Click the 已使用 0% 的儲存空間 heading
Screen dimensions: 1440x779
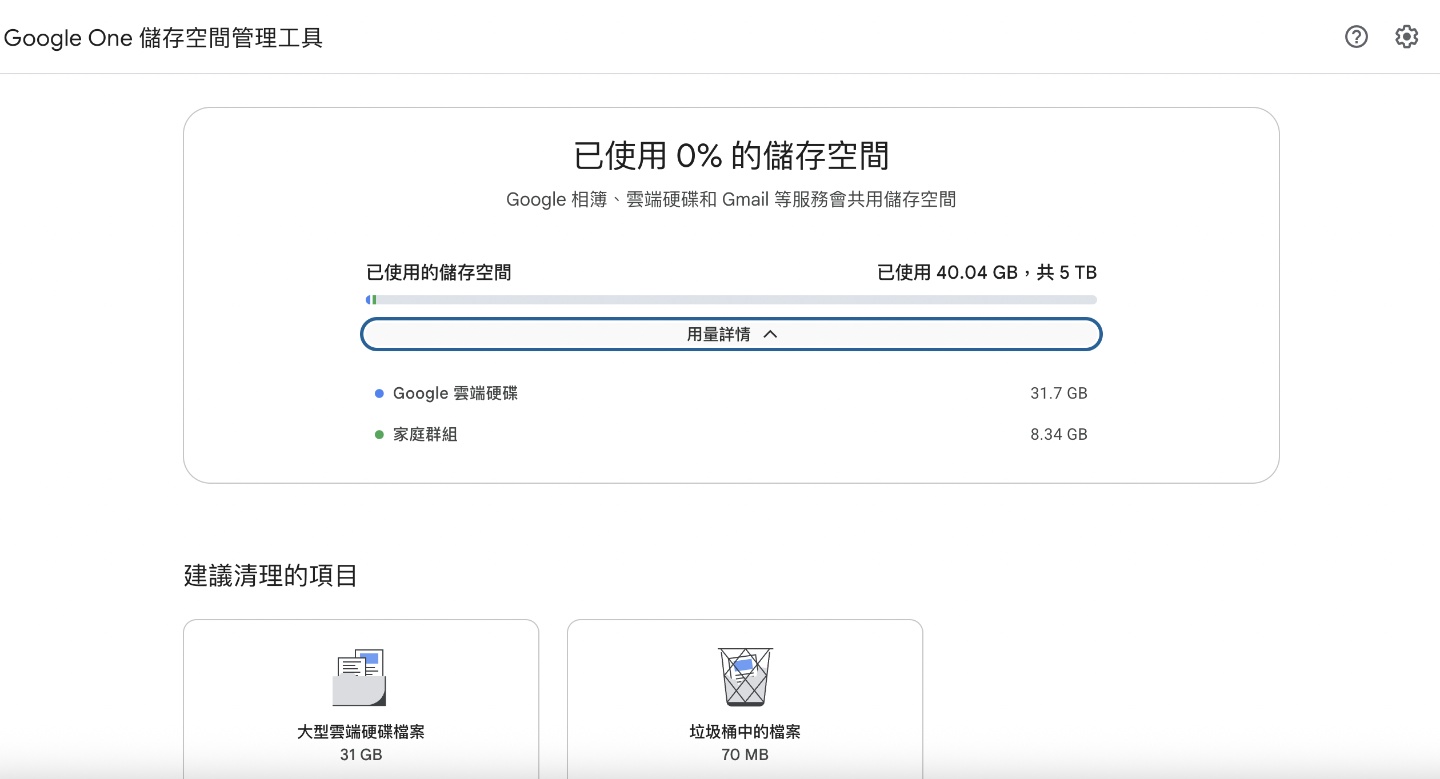pyautogui.click(x=731, y=156)
